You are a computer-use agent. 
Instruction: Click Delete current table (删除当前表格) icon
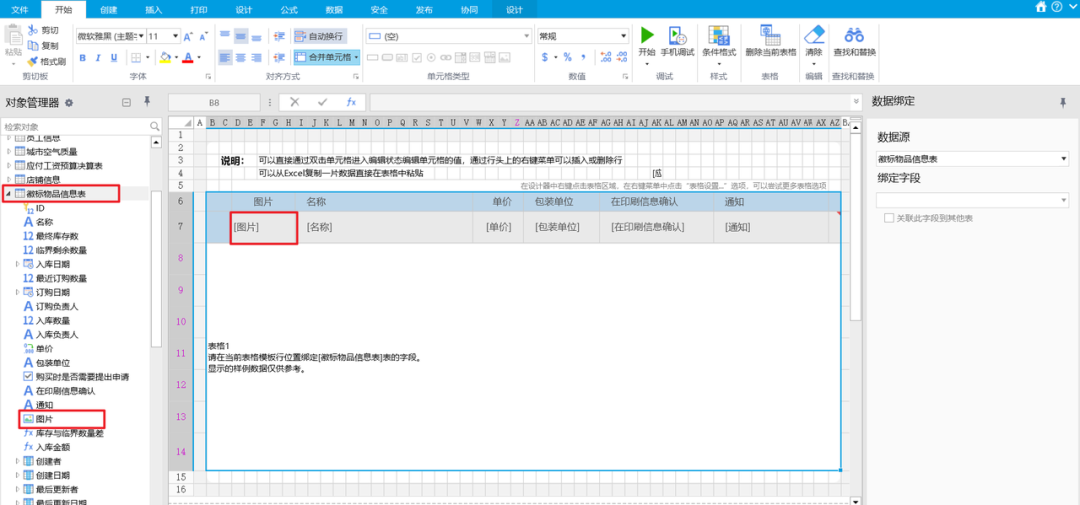(769, 35)
